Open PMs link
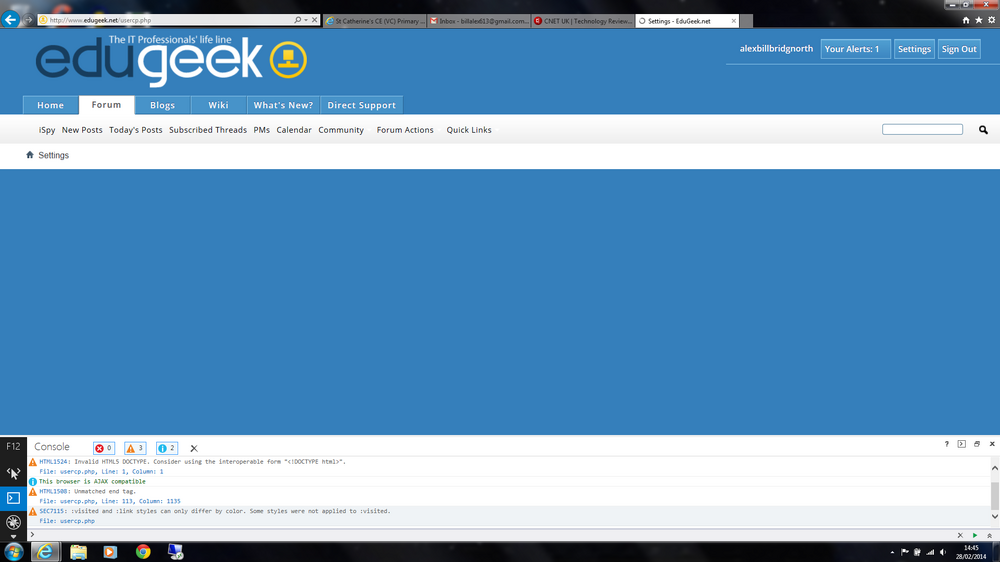This screenshot has width=1000, height=562. (x=261, y=129)
